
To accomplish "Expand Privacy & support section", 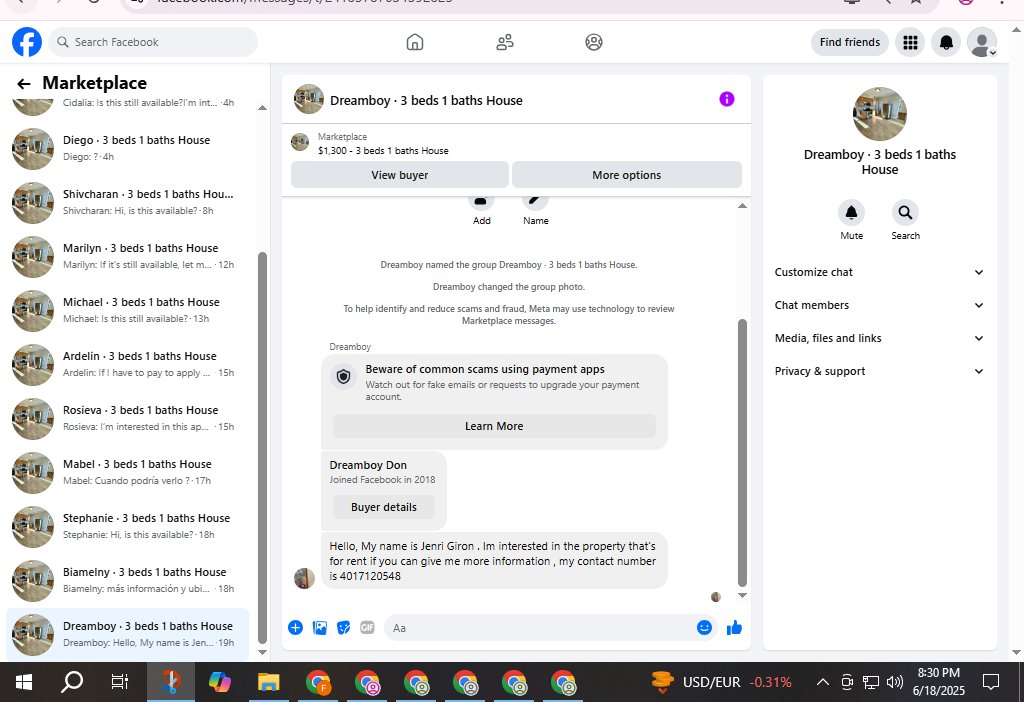I will 879,371.
